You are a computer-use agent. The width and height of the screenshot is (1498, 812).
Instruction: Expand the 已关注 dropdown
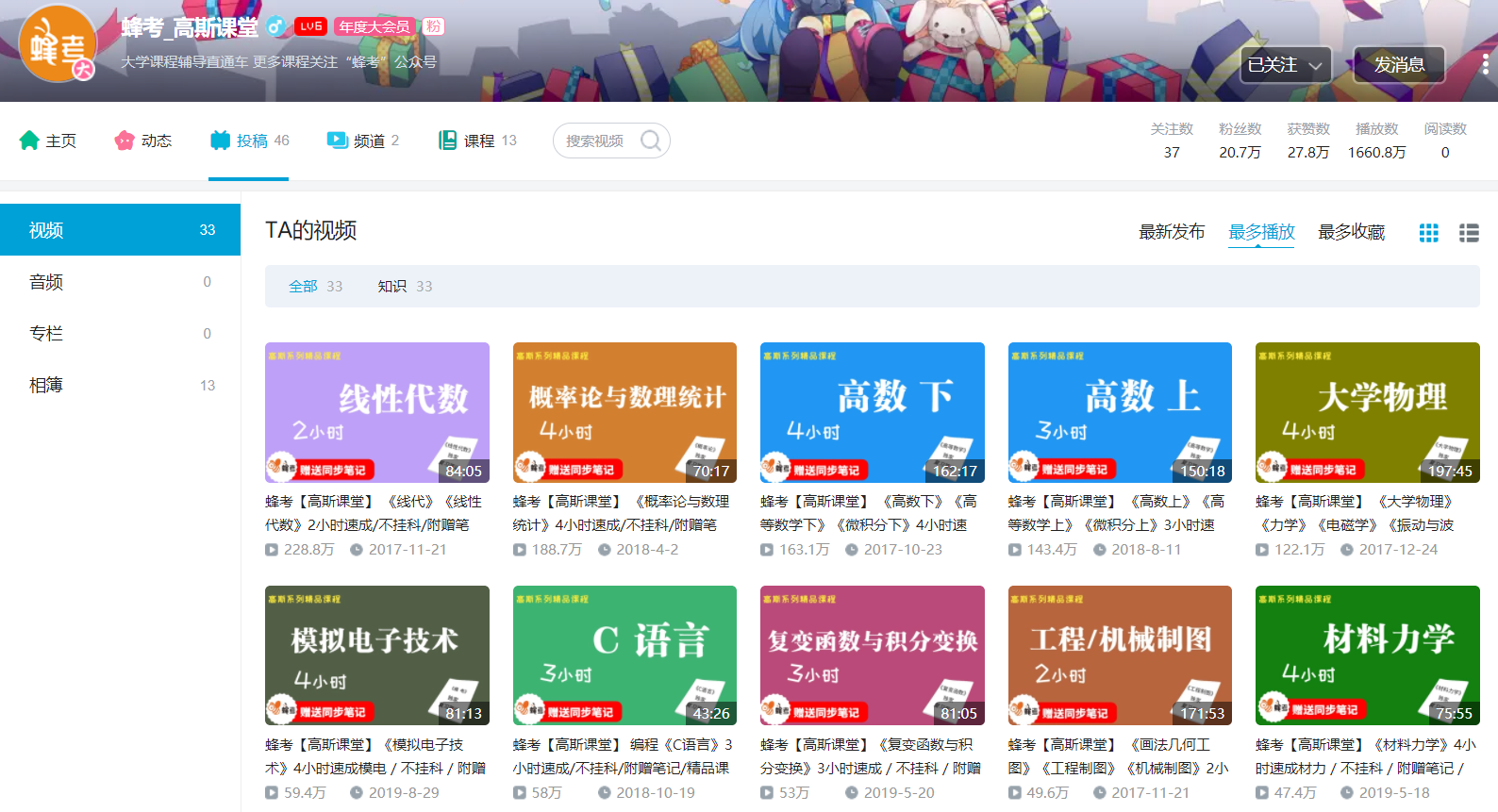pyautogui.click(x=1285, y=65)
